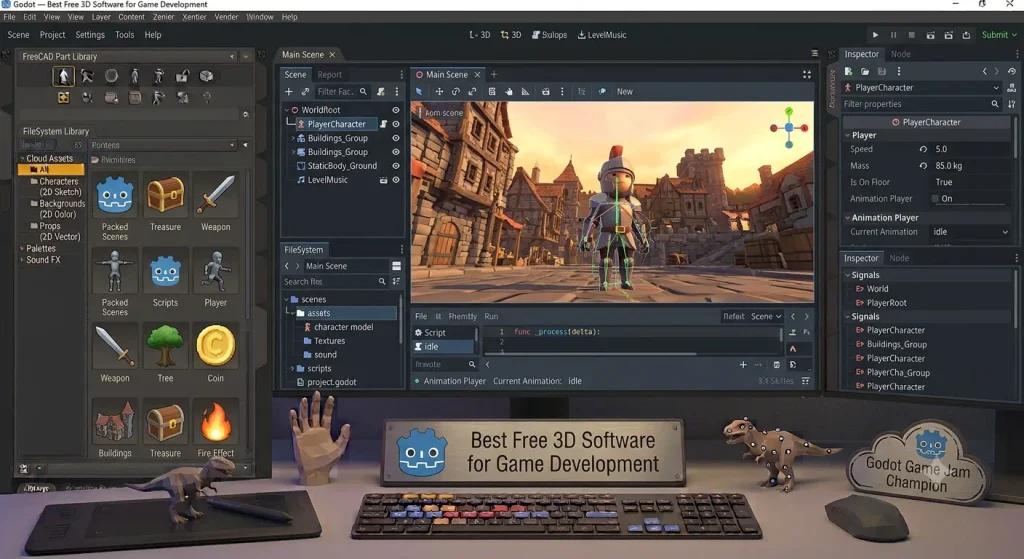1024x559 pixels.
Task: Open project.godot file
Action: [x=326, y=382]
